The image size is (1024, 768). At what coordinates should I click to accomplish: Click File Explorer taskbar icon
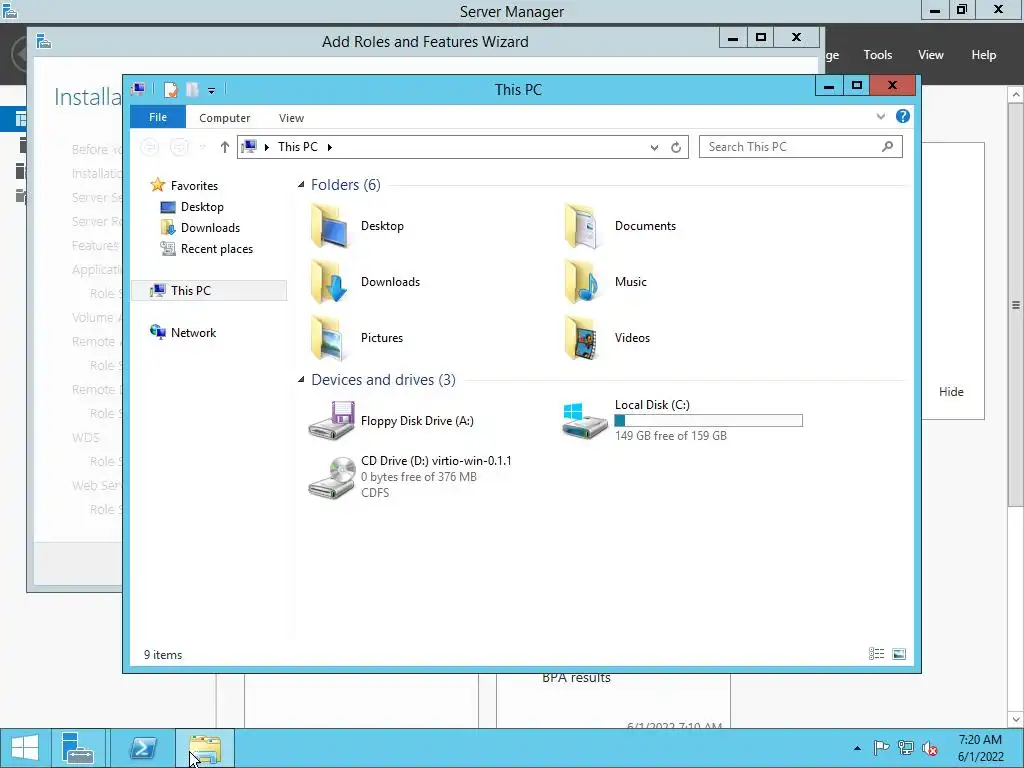[x=205, y=748]
